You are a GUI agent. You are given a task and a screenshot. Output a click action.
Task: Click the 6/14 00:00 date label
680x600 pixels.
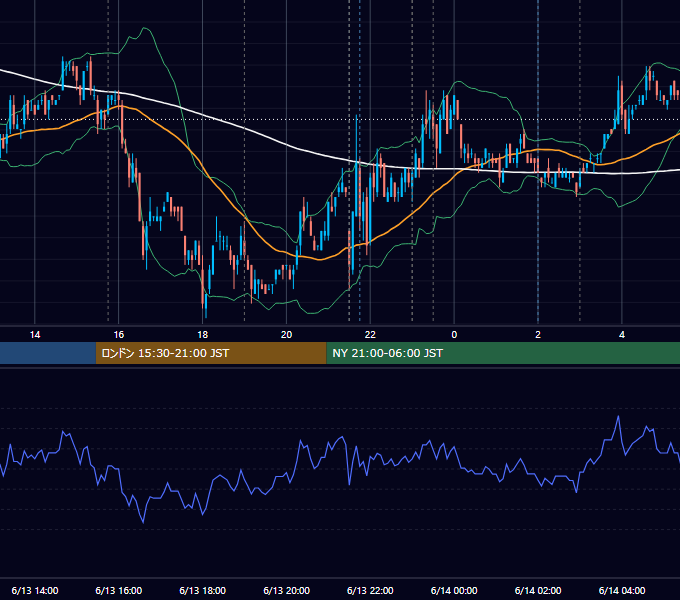[x=454, y=590]
